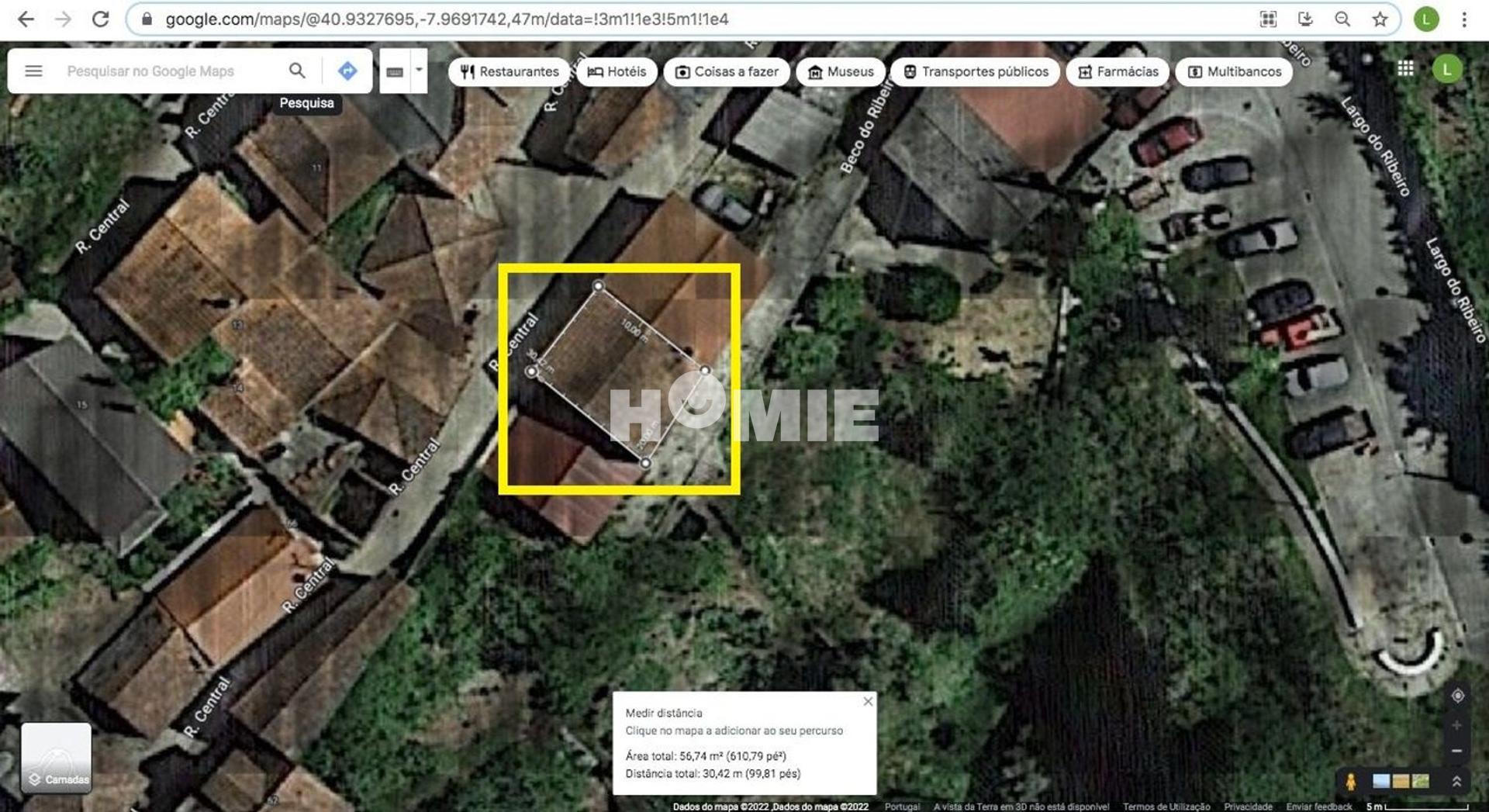Click the 'Distância total: 30,42 m' text
Viewport: 1489px width, 812px height.
coord(713,774)
